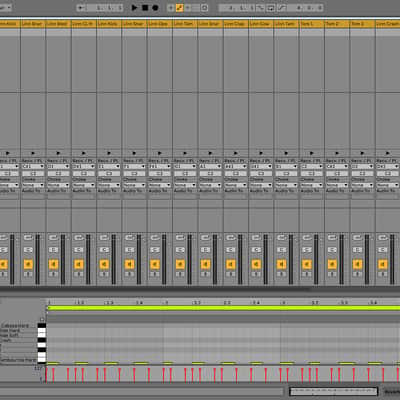Solo the Tom 2 chain
The height and width of the screenshot is (400, 400).
pyautogui.click(x=332, y=274)
